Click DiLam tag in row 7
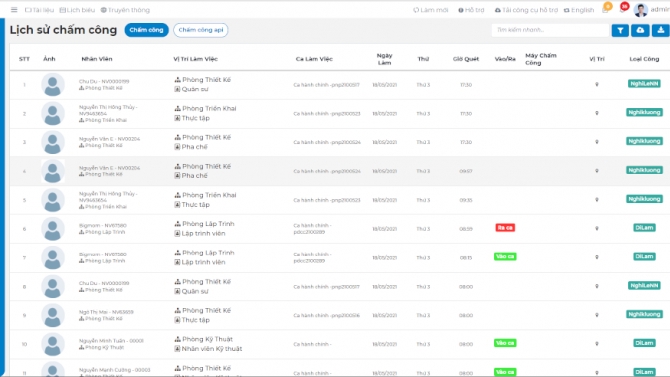Viewport: 670px width, 377px height. [x=644, y=256]
